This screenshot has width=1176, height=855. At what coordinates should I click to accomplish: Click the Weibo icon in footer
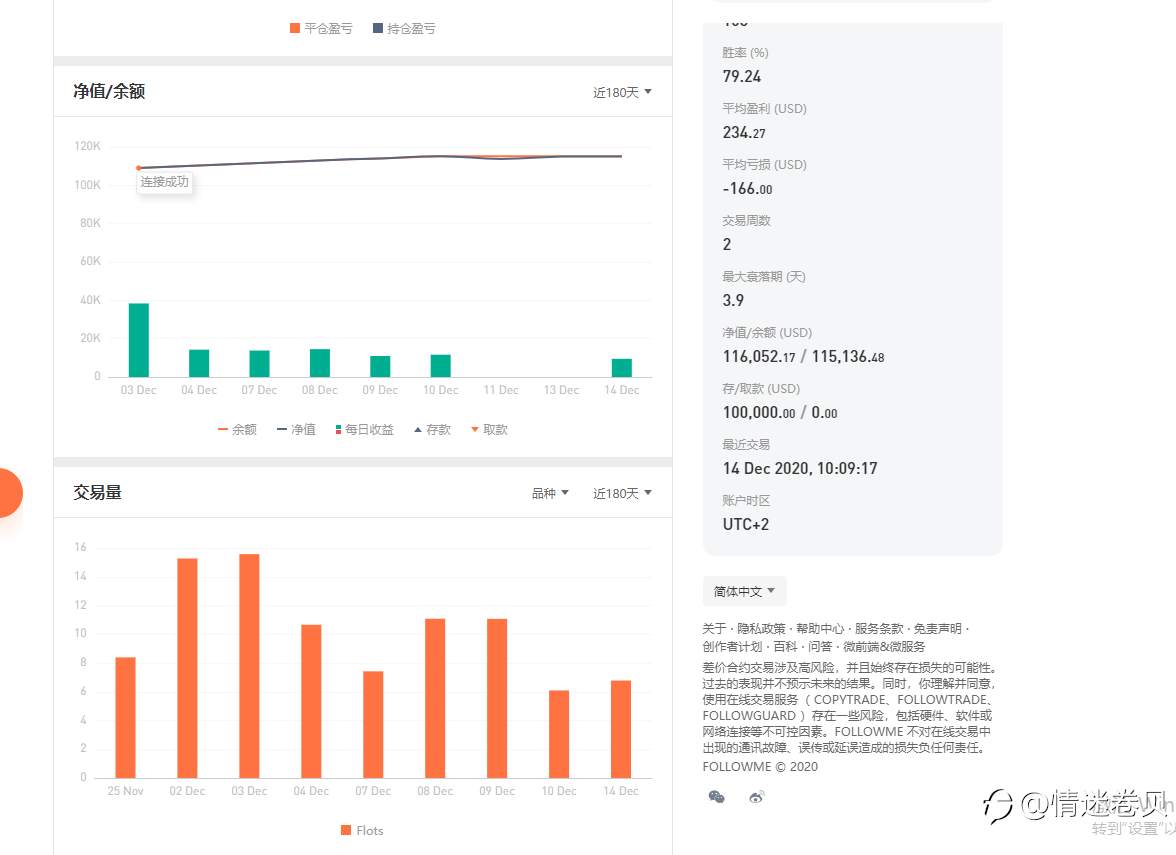(x=757, y=796)
